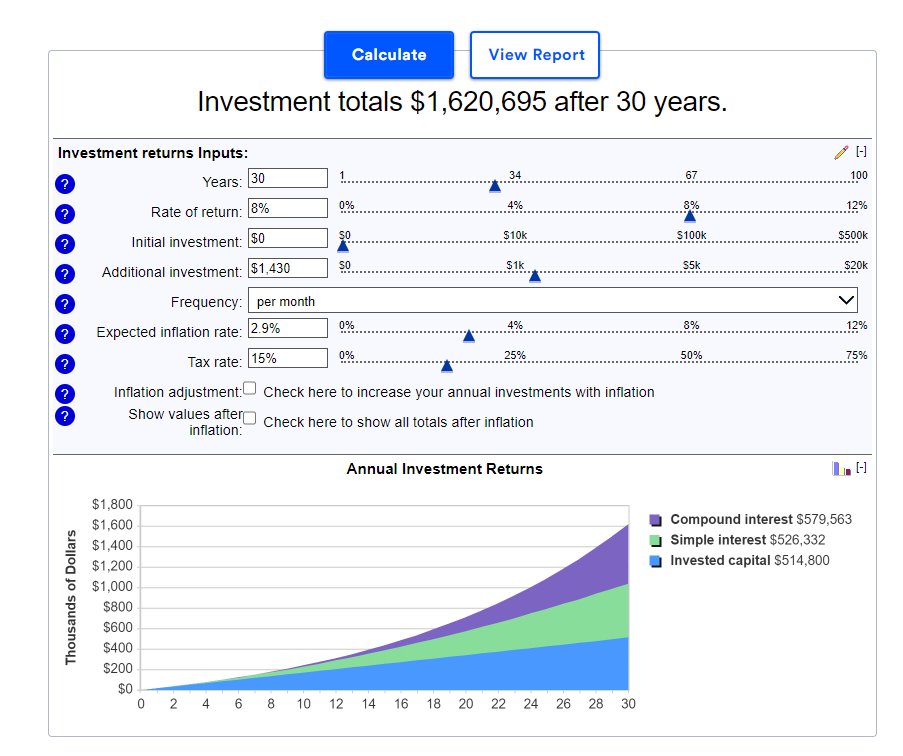Click the View Report button
The height and width of the screenshot is (756, 903).
point(535,55)
